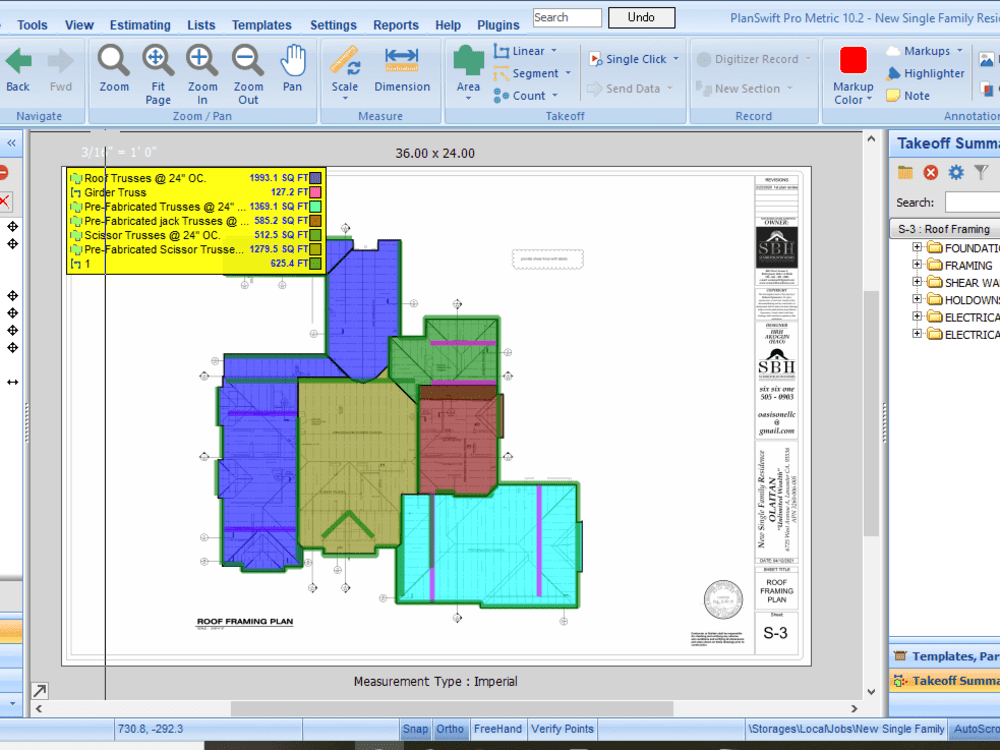
Task: Click the green Back navigation arrow
Action: 18,61
